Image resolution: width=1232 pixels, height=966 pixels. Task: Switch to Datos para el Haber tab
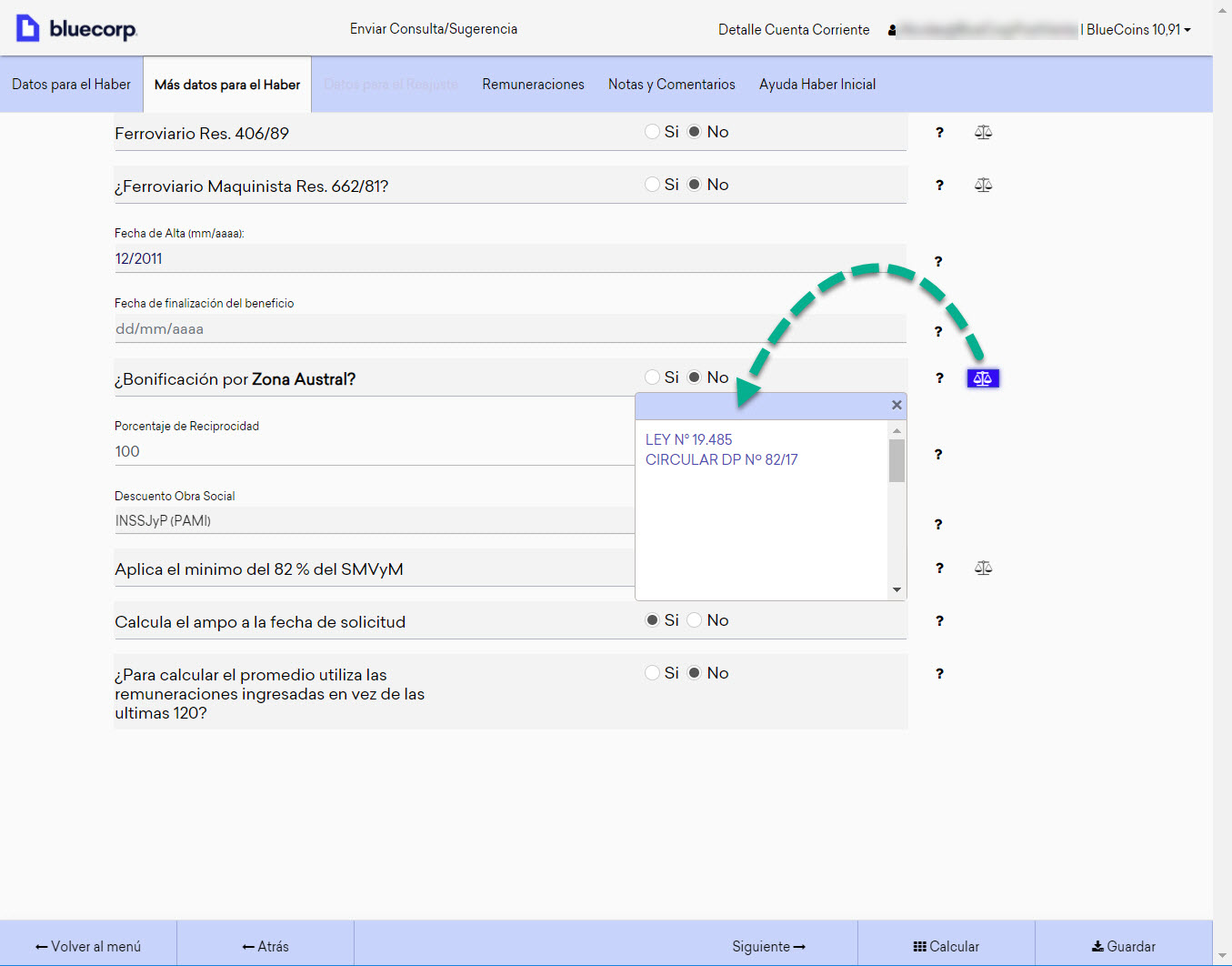pos(71,85)
